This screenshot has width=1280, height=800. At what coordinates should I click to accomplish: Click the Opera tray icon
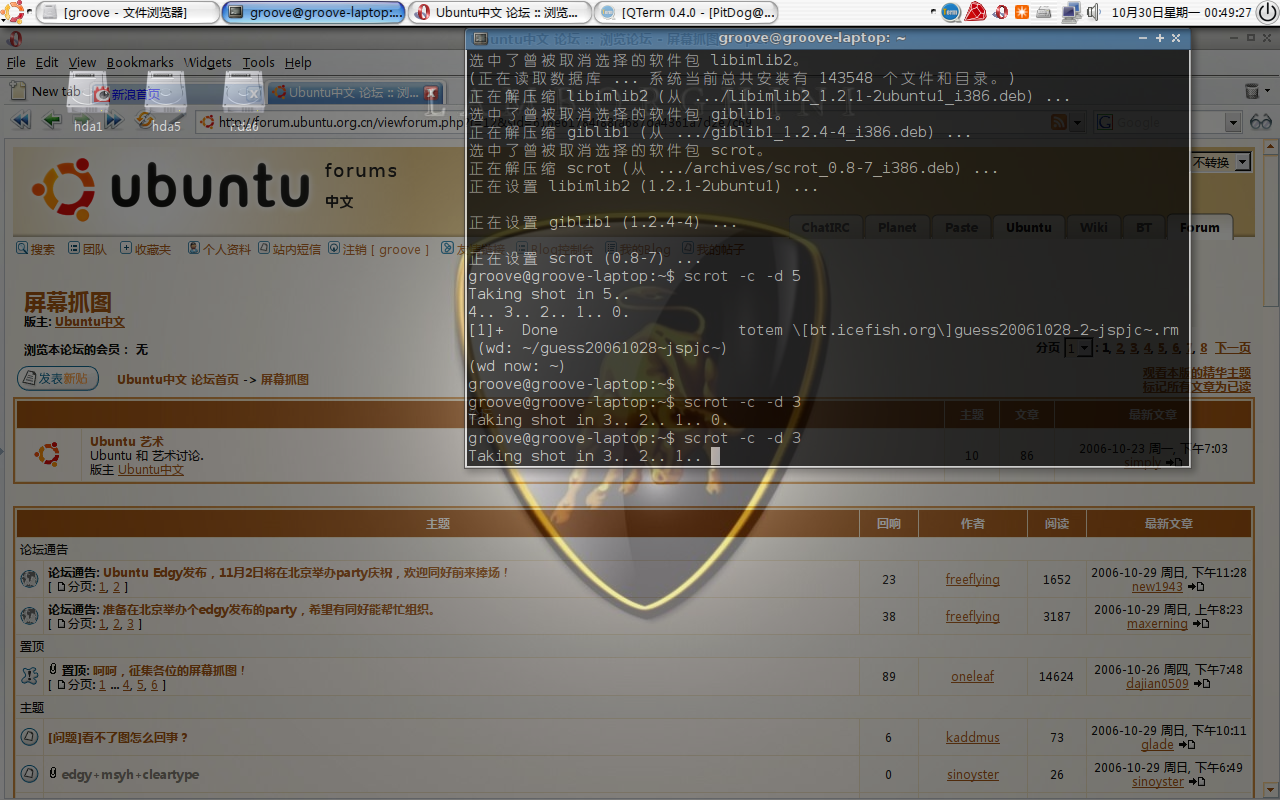[x=999, y=12]
